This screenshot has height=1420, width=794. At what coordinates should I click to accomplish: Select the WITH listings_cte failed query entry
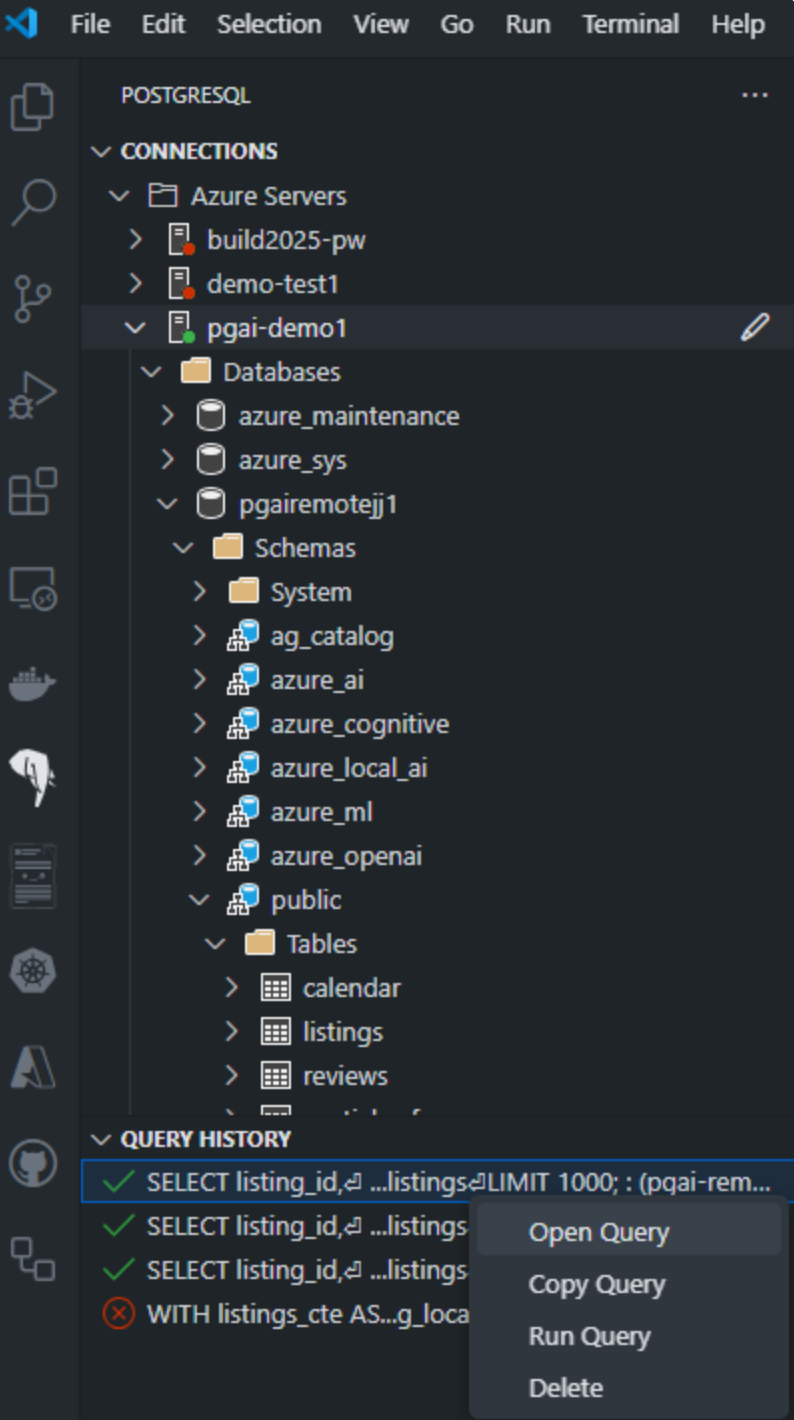coord(276,1314)
